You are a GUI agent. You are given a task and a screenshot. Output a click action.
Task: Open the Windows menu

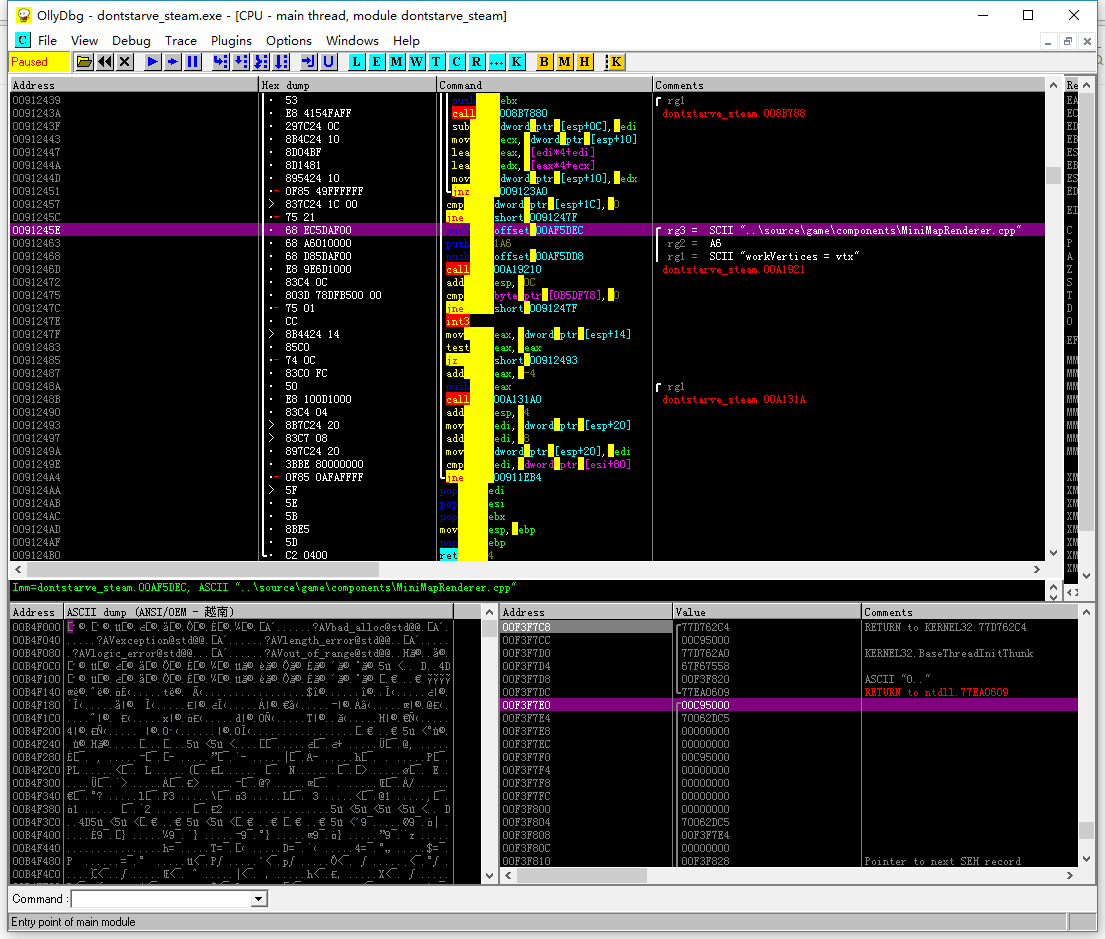tap(352, 41)
